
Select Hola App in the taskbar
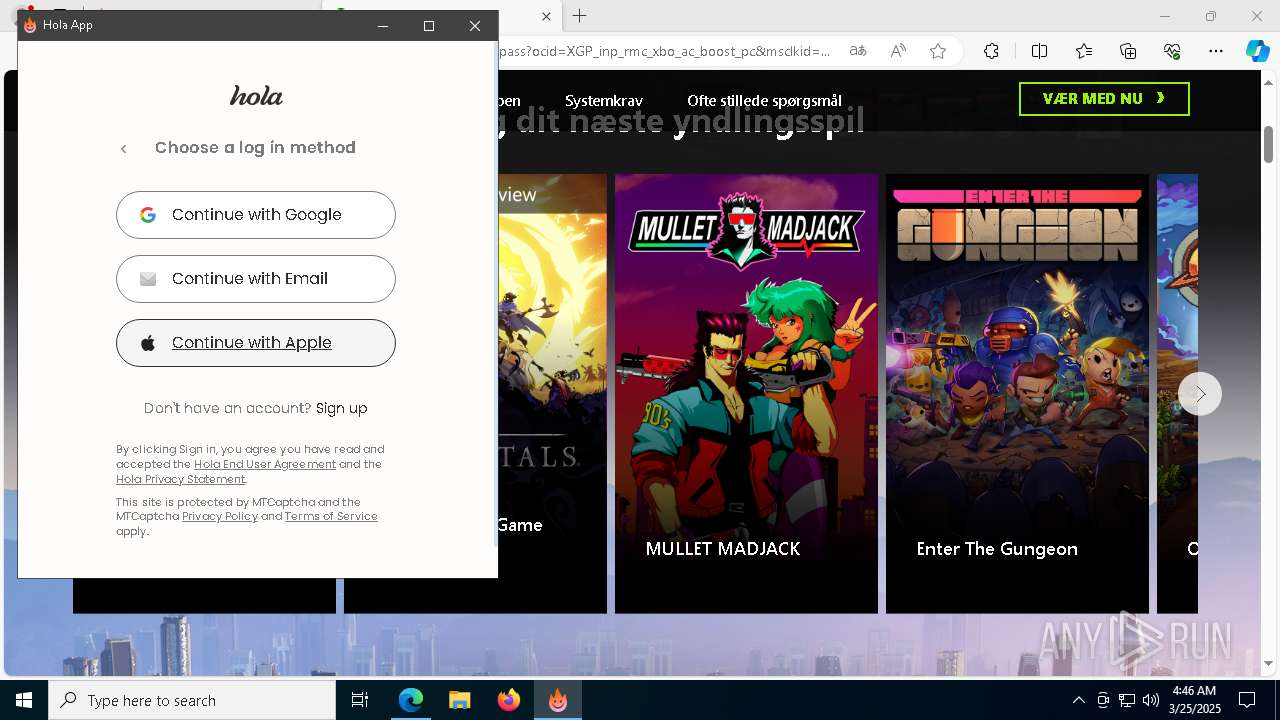[557, 700]
